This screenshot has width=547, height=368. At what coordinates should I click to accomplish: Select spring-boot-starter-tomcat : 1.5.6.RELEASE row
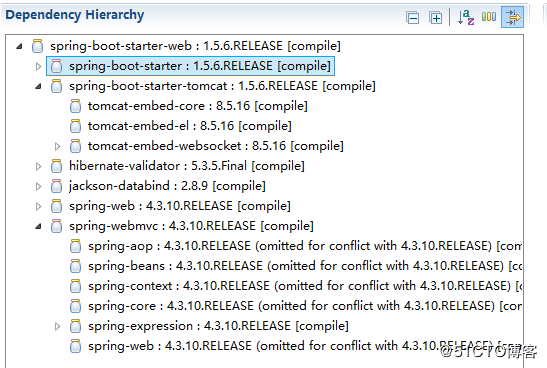222,86
